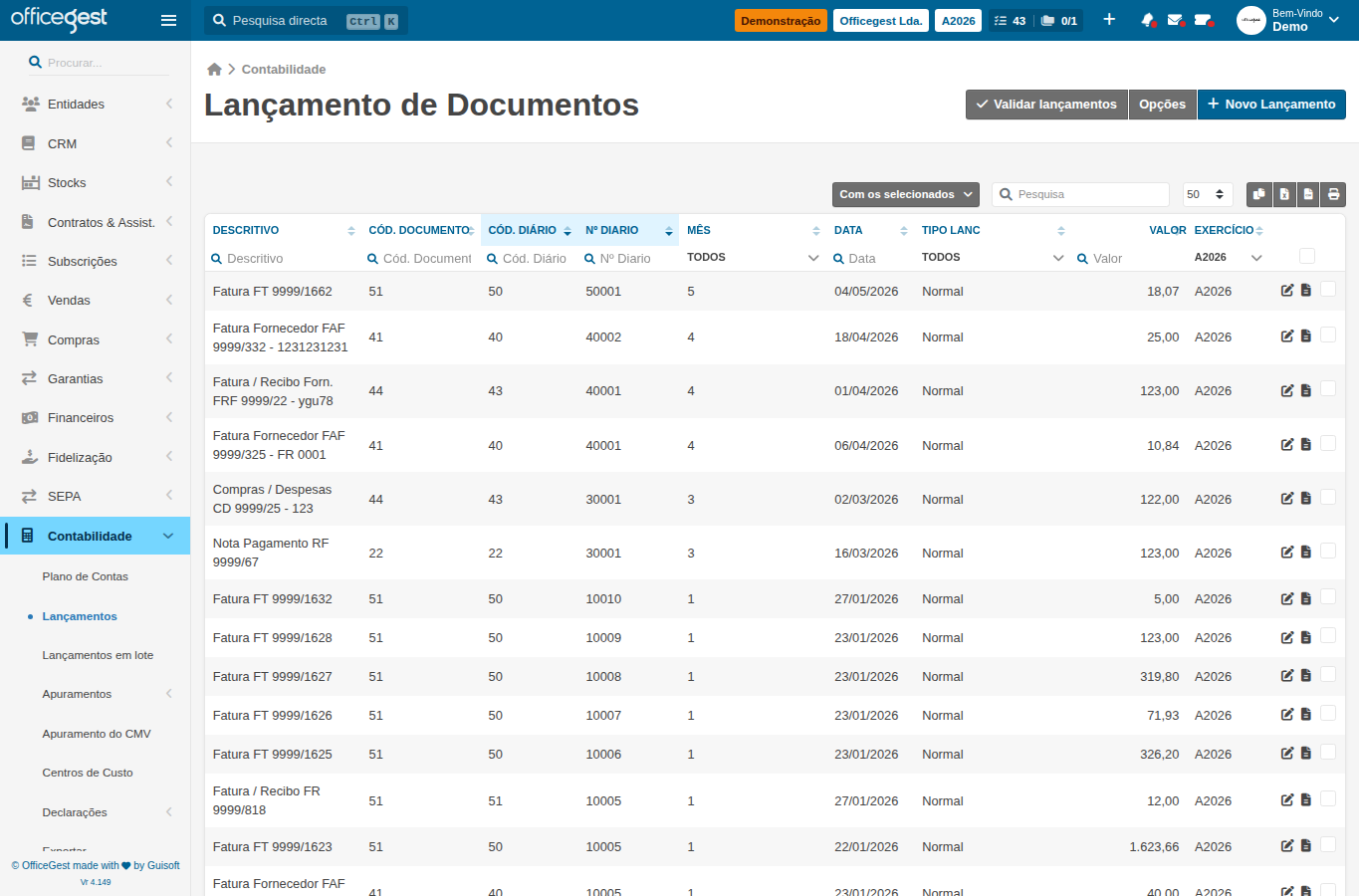Image resolution: width=1359 pixels, height=896 pixels.
Task: Open document icon for Fatura FT 9999/1627
Action: pos(1306,676)
